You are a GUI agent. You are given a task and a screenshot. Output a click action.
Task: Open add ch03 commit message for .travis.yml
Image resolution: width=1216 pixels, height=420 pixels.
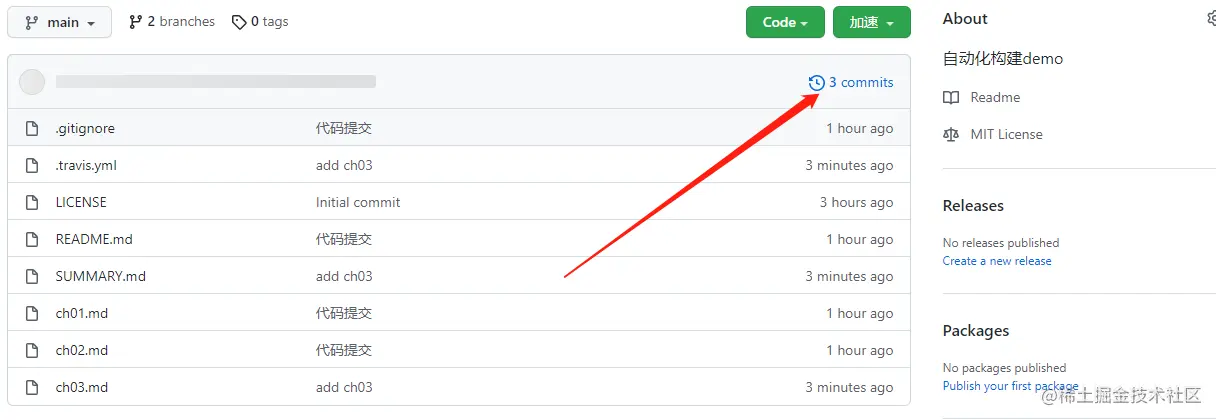pos(344,165)
